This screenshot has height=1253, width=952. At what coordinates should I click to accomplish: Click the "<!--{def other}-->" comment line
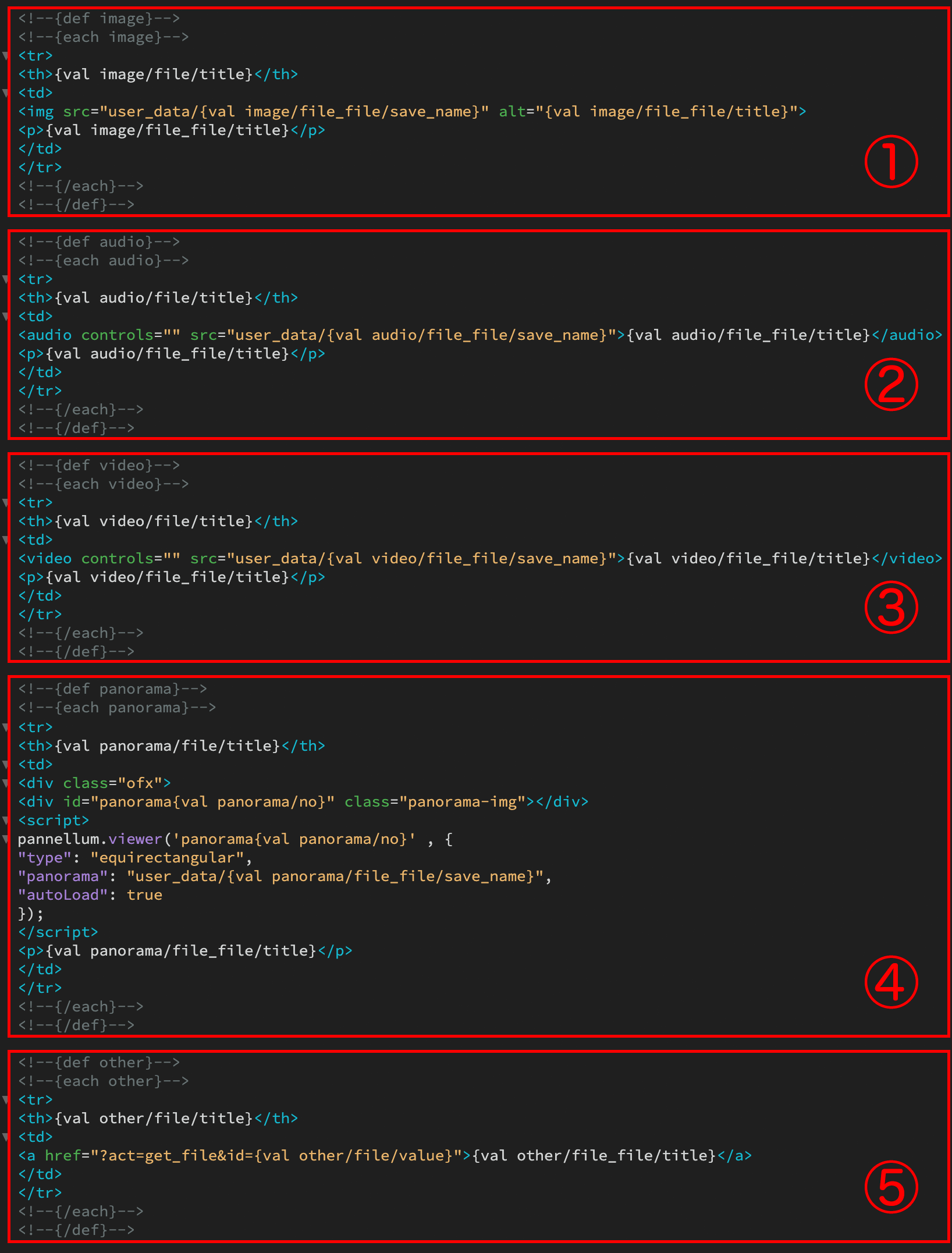pos(99,1063)
